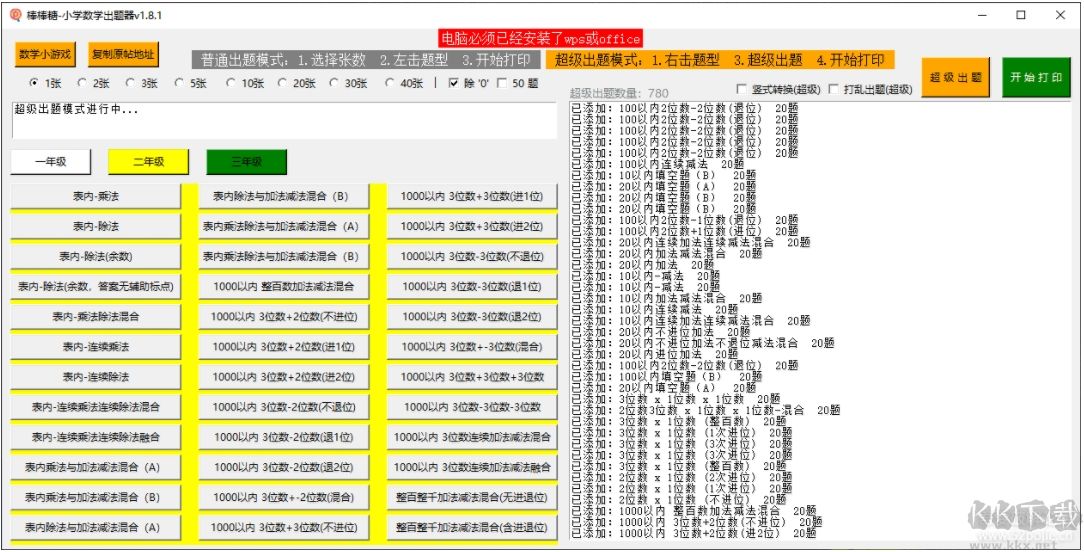Choose 1000以内 3位数+2位数(进1位)
Viewport: 1084px width, 552px height.
click(x=284, y=347)
